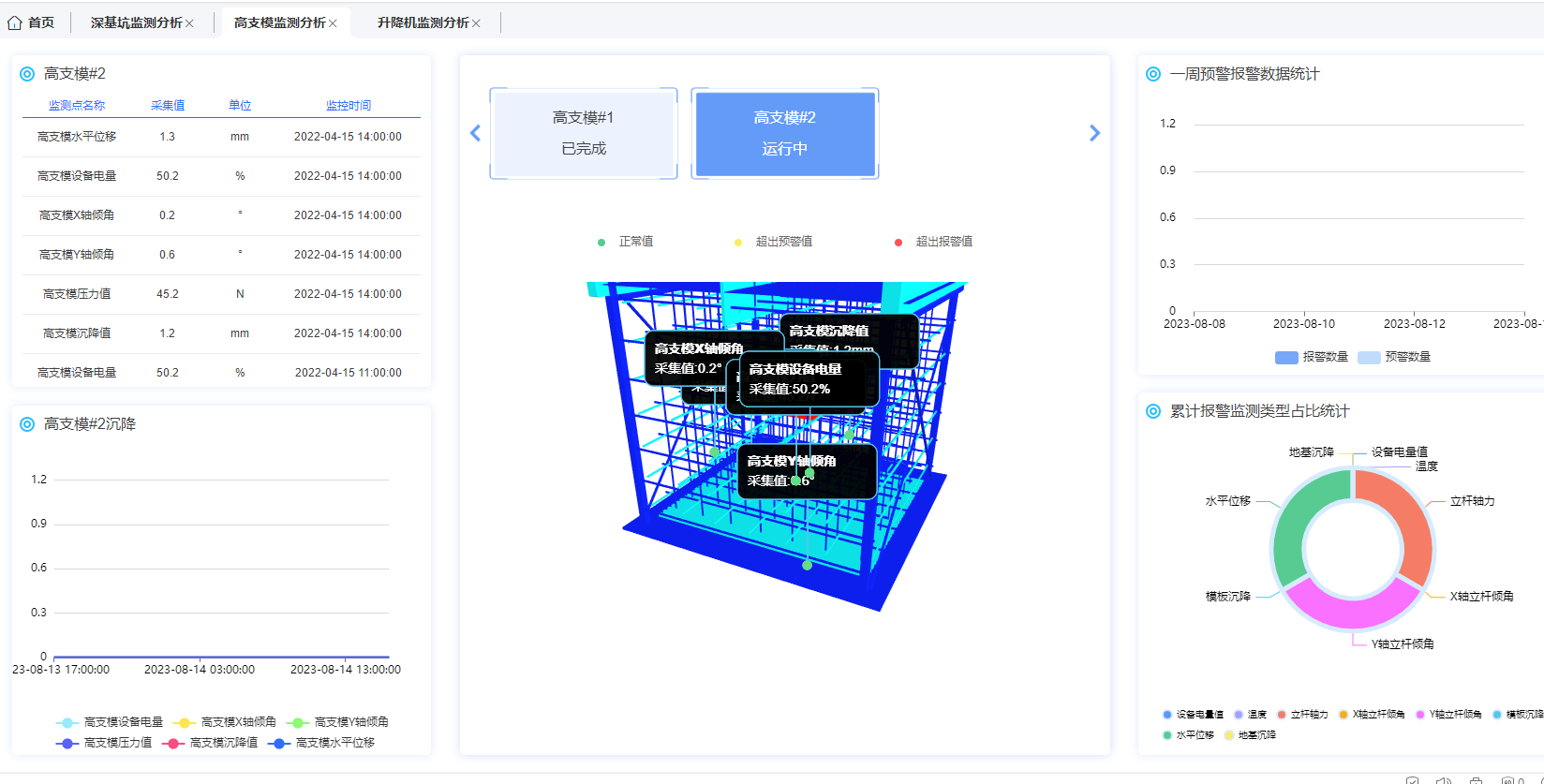Toggle 立杆轴力 in the pie chart legend
Image resolution: width=1544 pixels, height=784 pixels.
point(1302,715)
